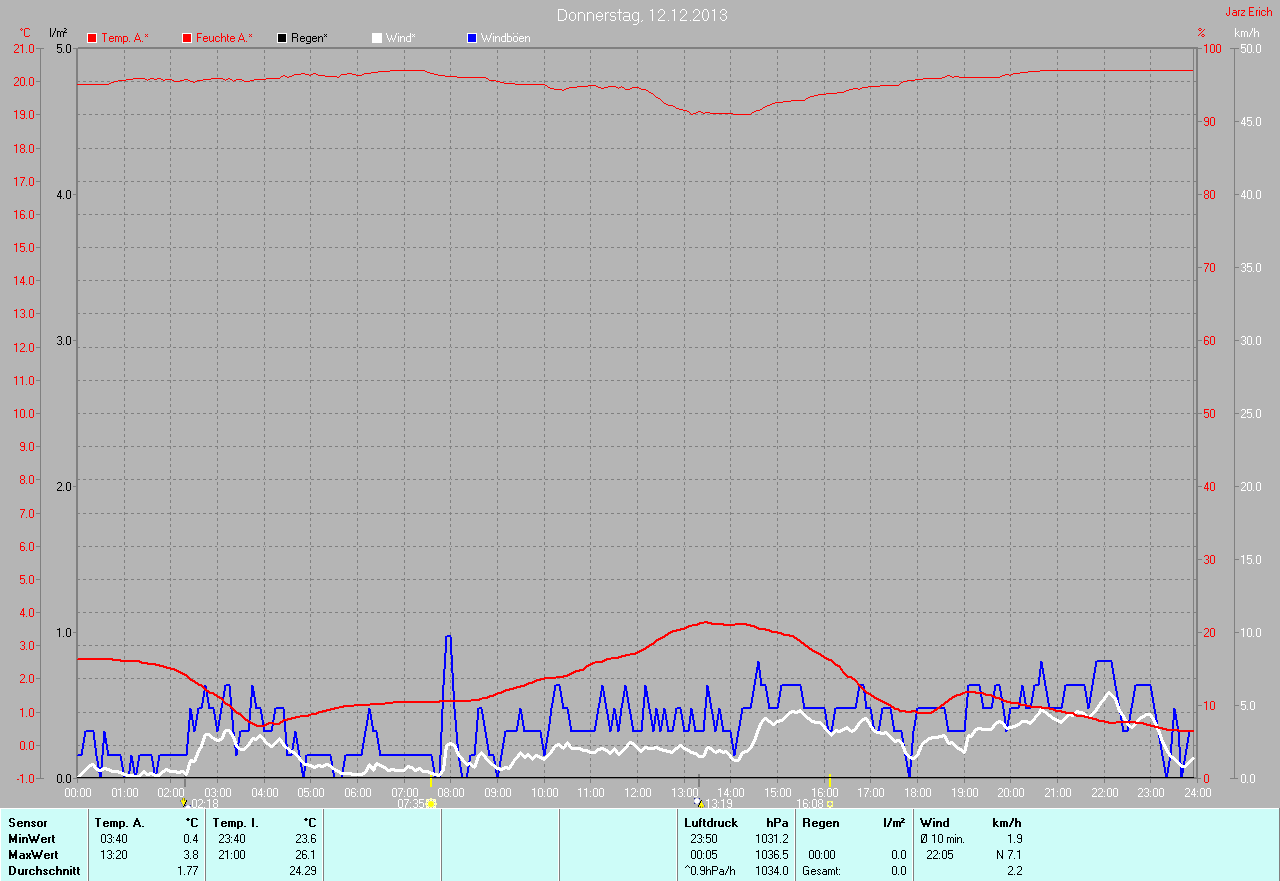Click the 24:00 time axis label
The image size is (1280, 881).
[x=1196, y=793]
